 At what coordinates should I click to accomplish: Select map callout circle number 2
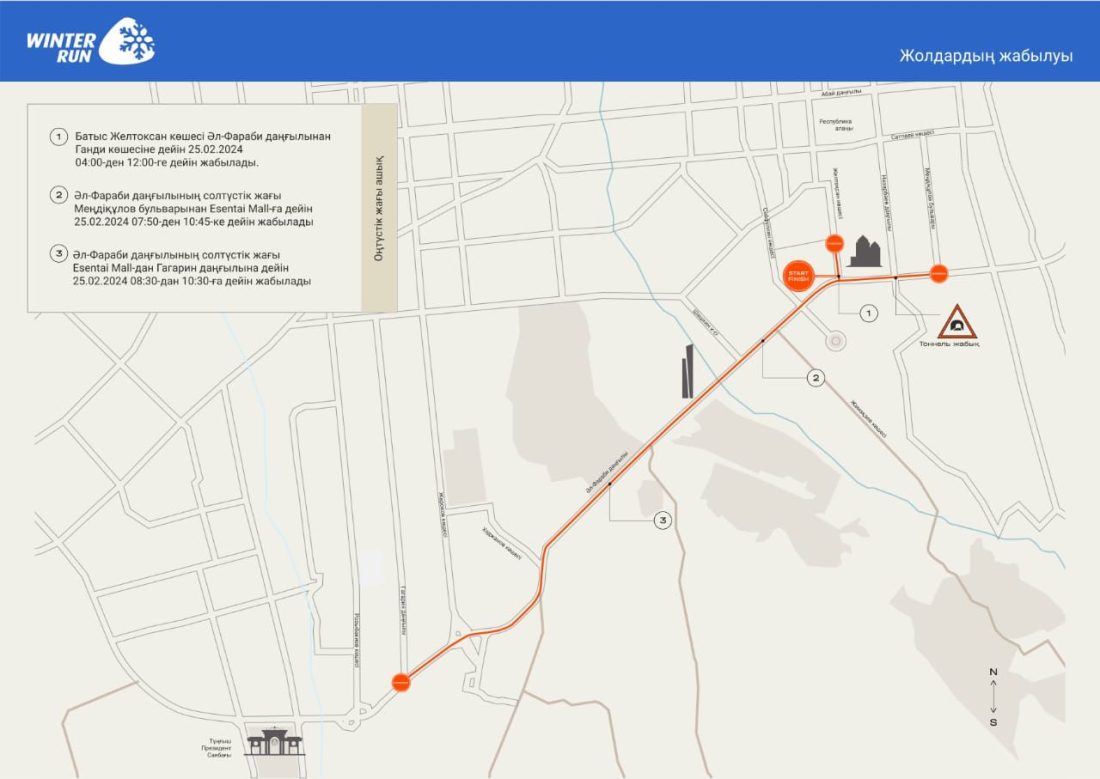tap(816, 377)
